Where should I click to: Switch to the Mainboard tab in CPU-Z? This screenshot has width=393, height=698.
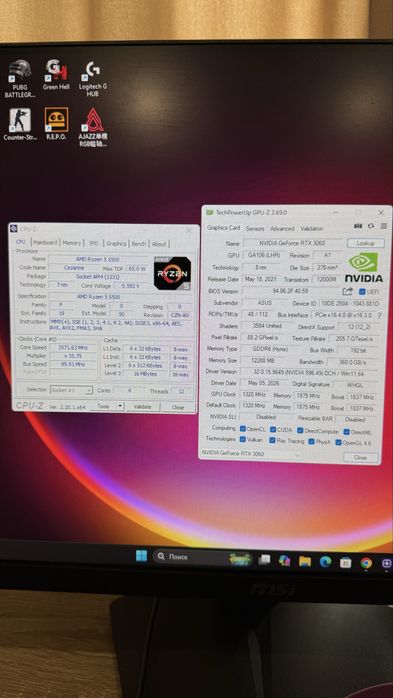tap(45, 243)
